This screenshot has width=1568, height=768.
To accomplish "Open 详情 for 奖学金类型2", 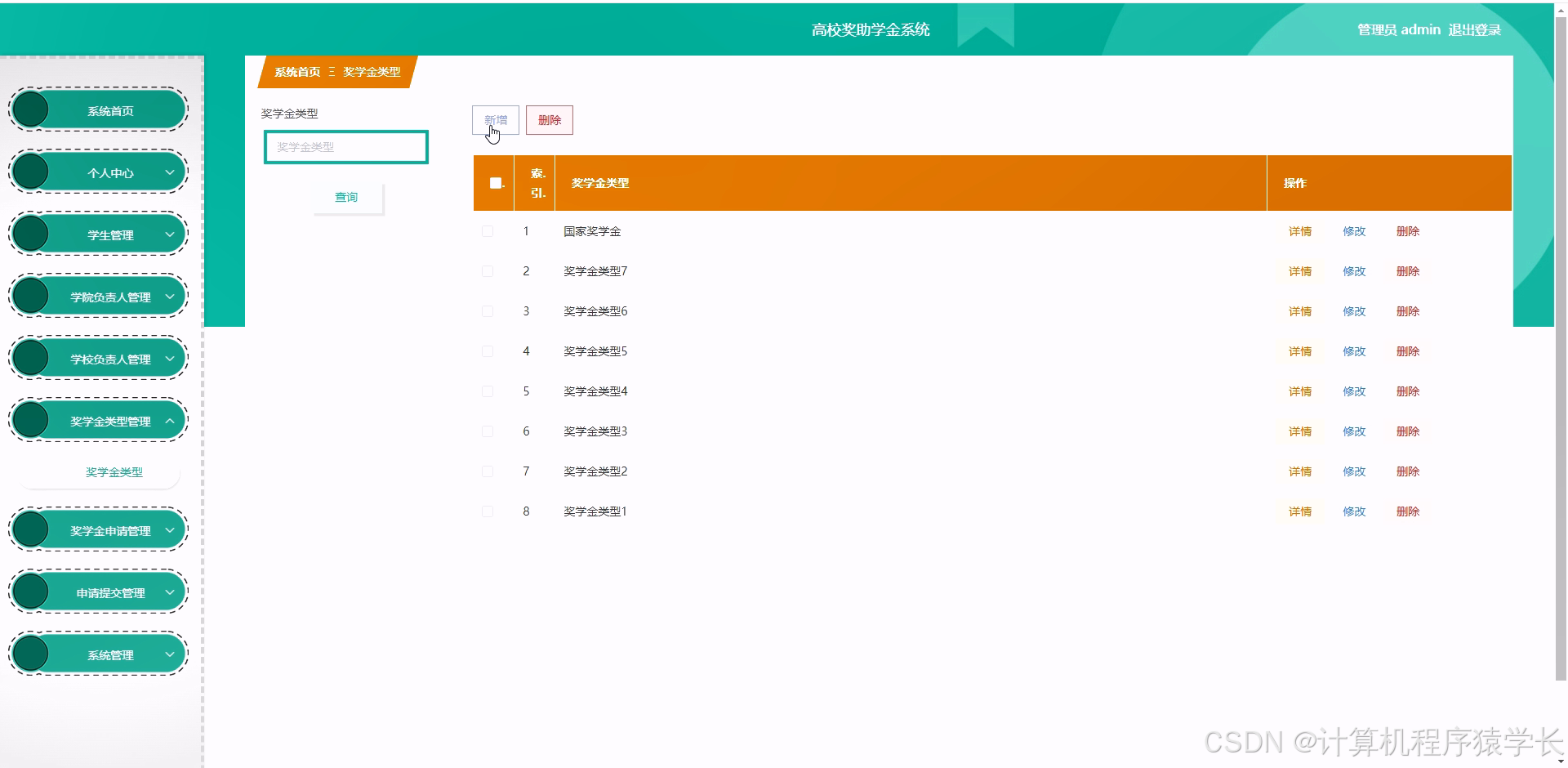I will 1300,471.
